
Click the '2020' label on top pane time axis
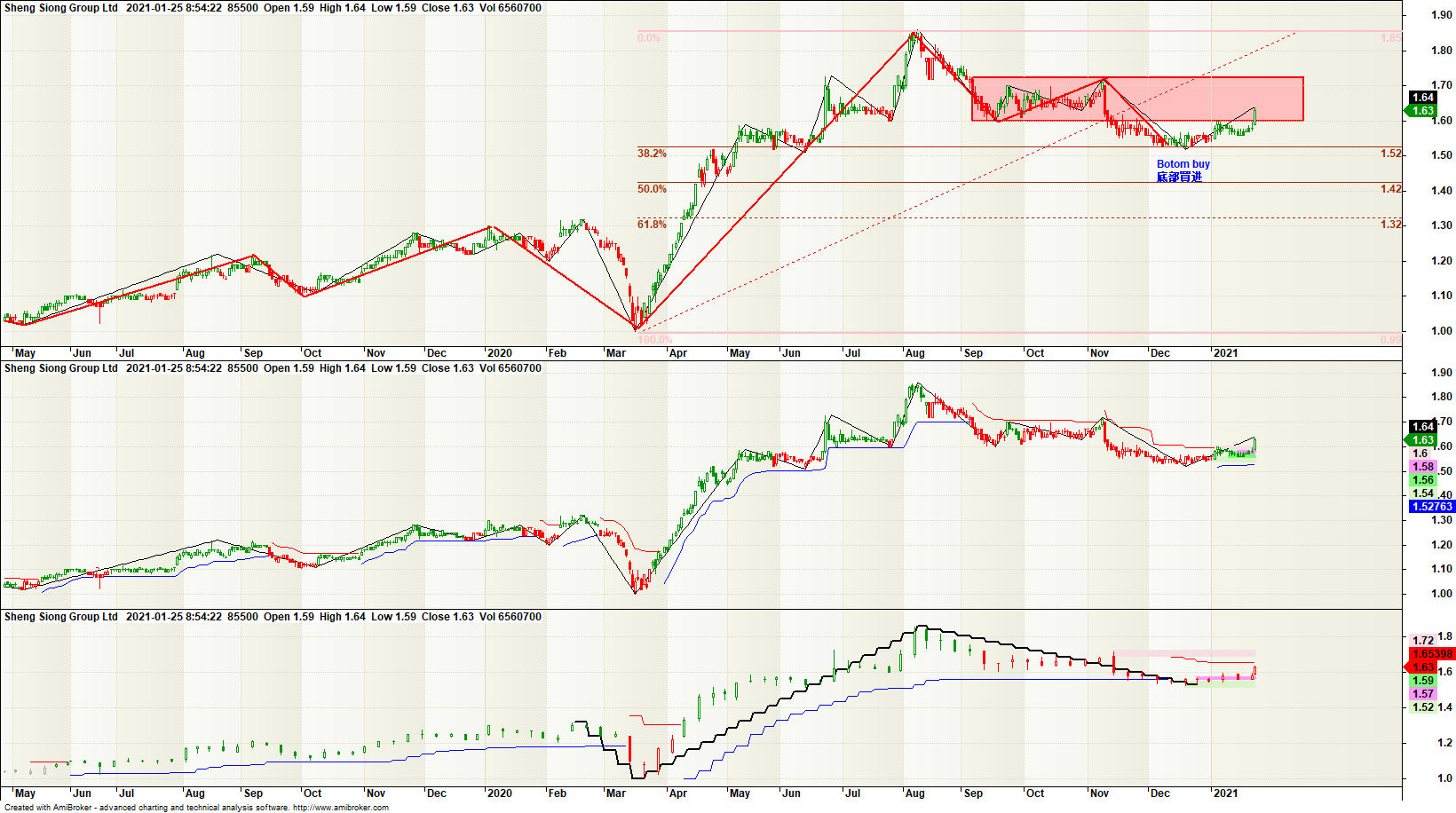pyautogui.click(x=500, y=353)
